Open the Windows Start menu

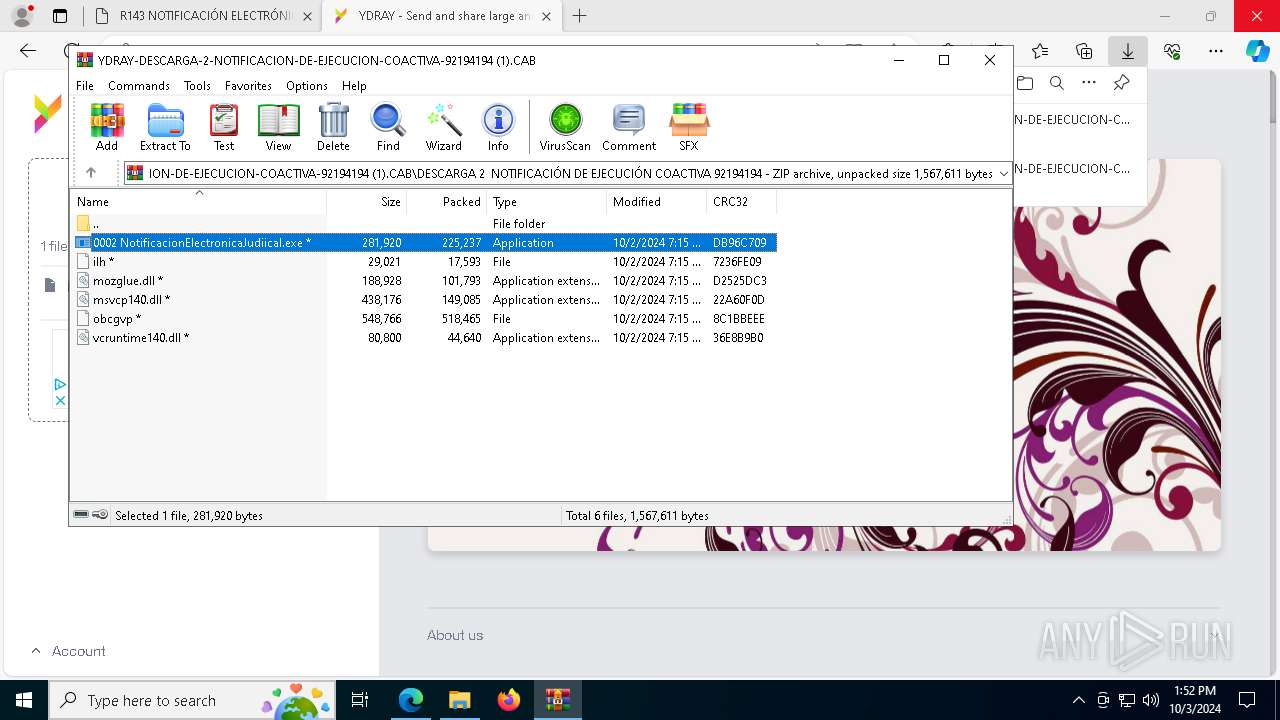[x=23, y=700]
